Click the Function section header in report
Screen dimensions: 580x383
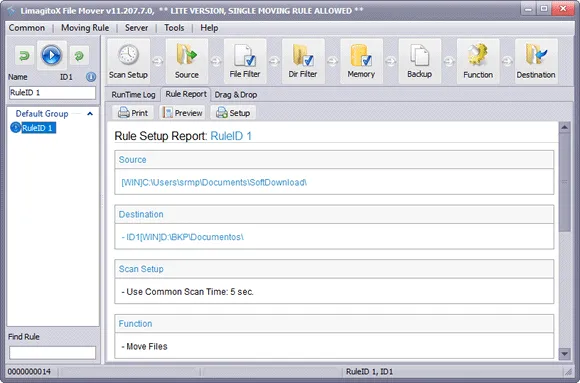coord(334,324)
